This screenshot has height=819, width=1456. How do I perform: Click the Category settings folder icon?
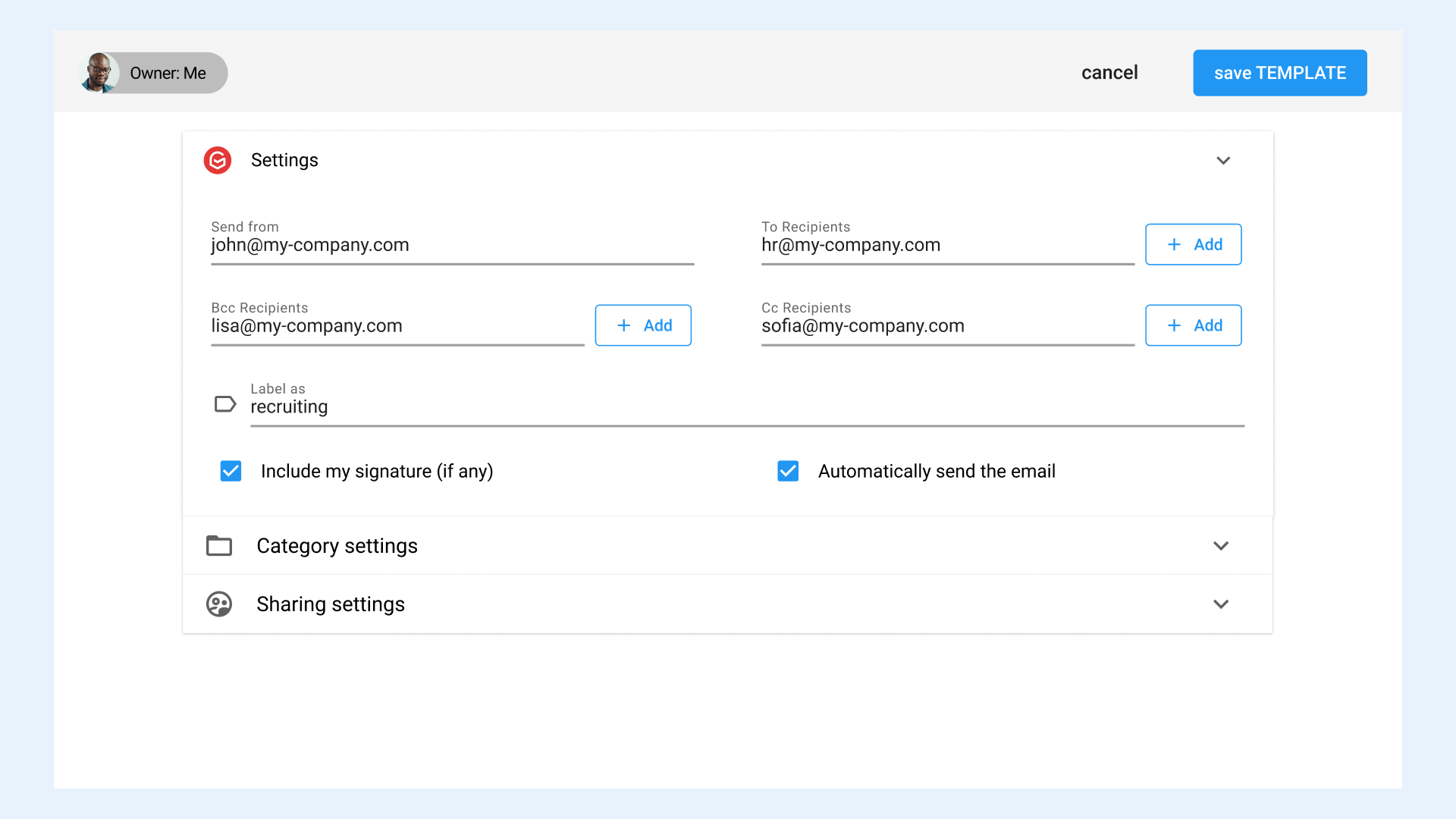(219, 546)
